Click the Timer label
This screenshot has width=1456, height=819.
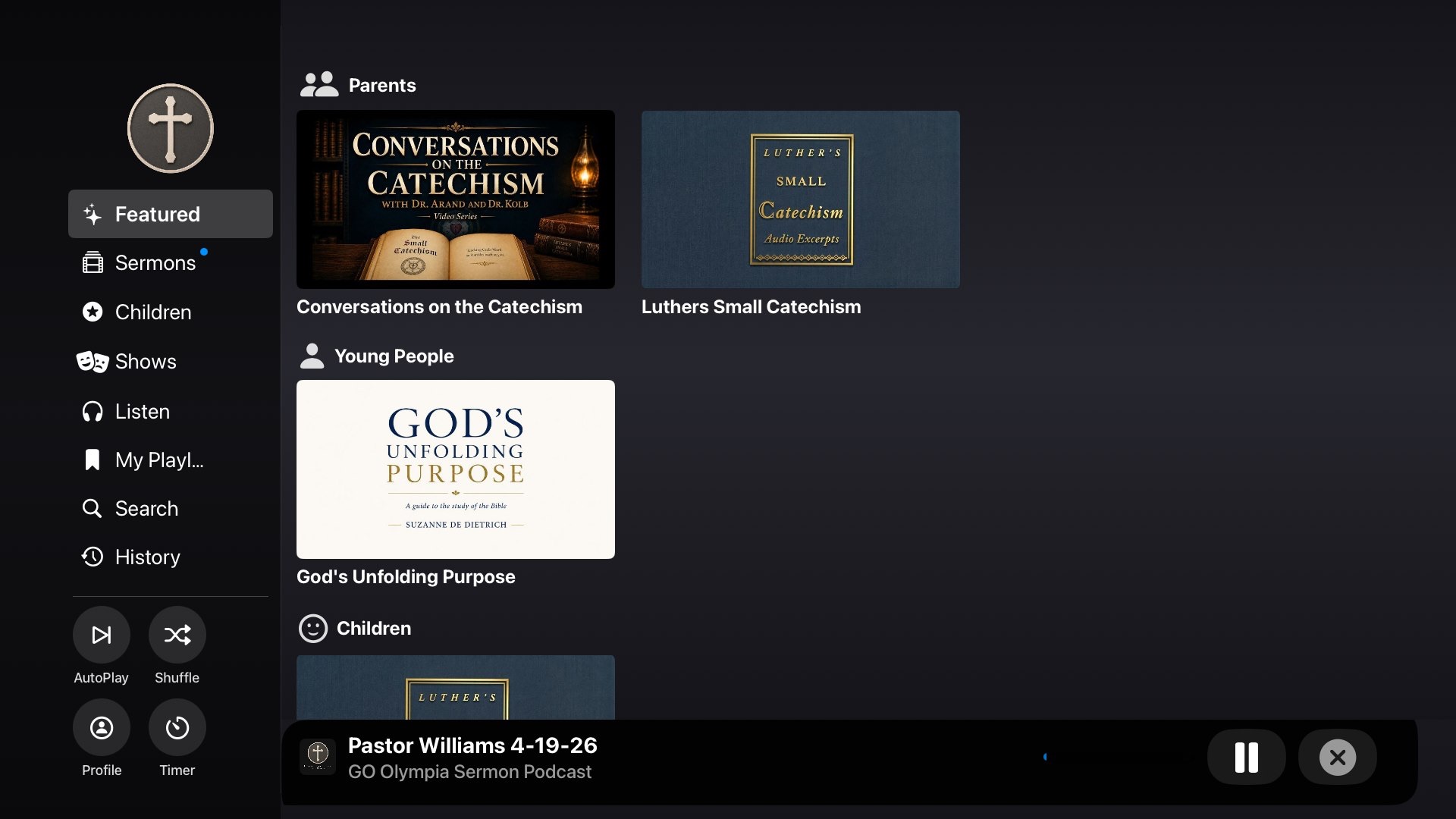pos(177,770)
